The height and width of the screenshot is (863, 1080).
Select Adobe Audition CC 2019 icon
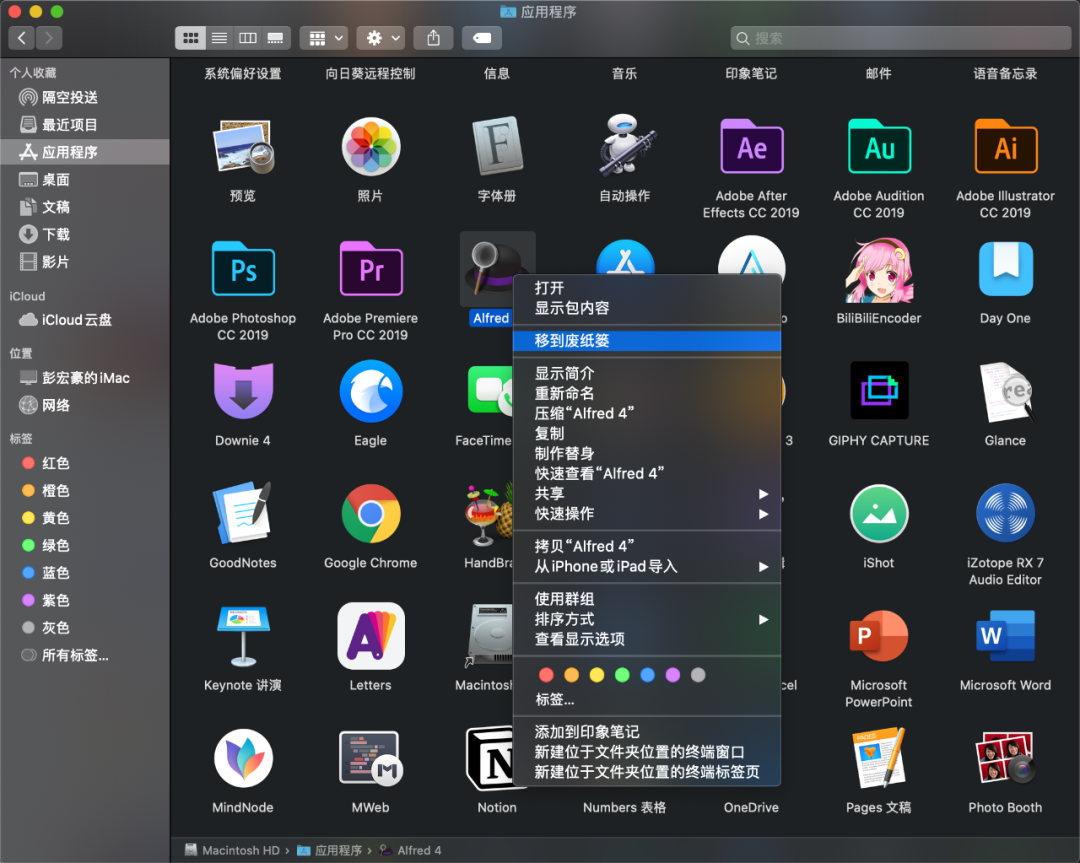click(879, 146)
